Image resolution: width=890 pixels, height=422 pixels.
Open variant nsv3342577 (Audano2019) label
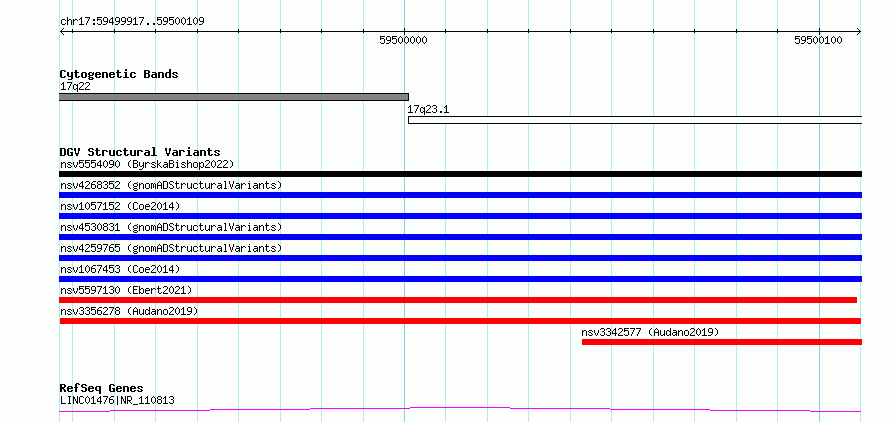point(650,332)
